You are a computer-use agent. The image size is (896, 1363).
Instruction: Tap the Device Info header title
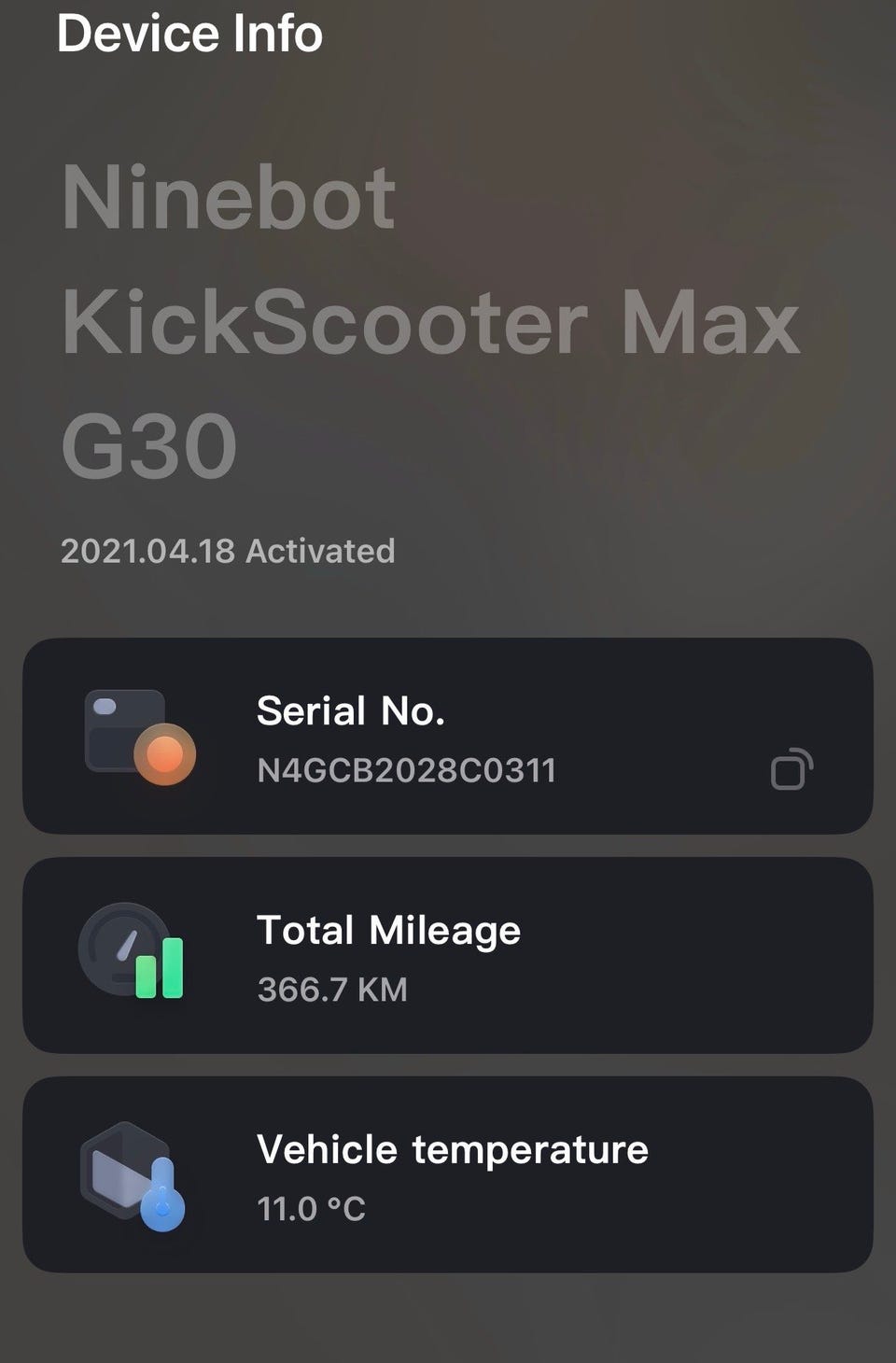pyautogui.click(x=189, y=34)
